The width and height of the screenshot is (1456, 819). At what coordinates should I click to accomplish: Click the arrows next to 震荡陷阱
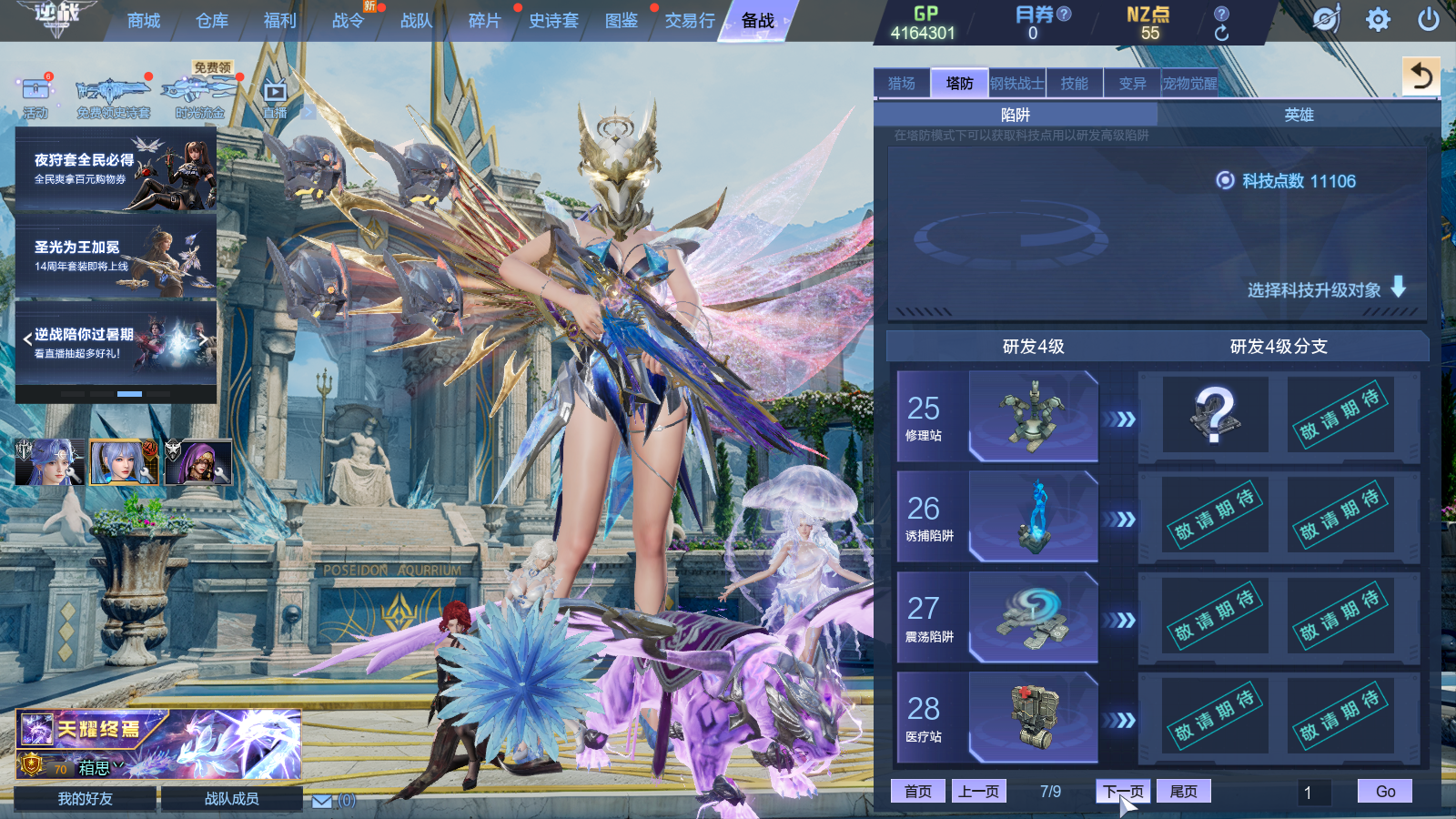point(1119,620)
